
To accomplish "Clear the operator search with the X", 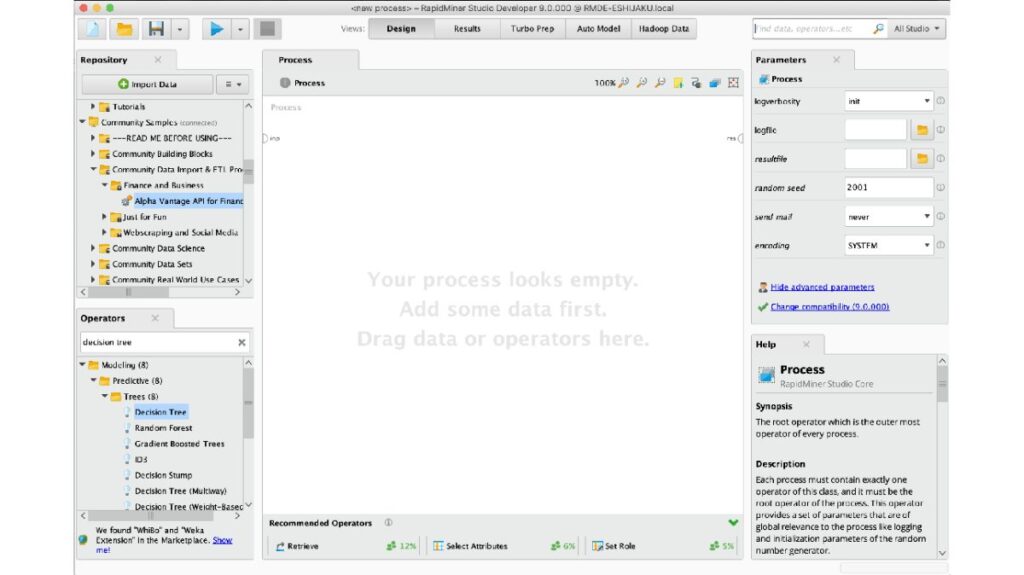I will pos(242,342).
